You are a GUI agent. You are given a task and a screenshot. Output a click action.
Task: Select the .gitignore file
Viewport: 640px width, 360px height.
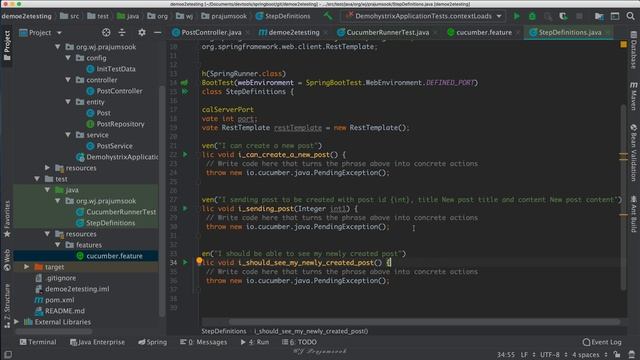pyautogui.click(x=60, y=278)
